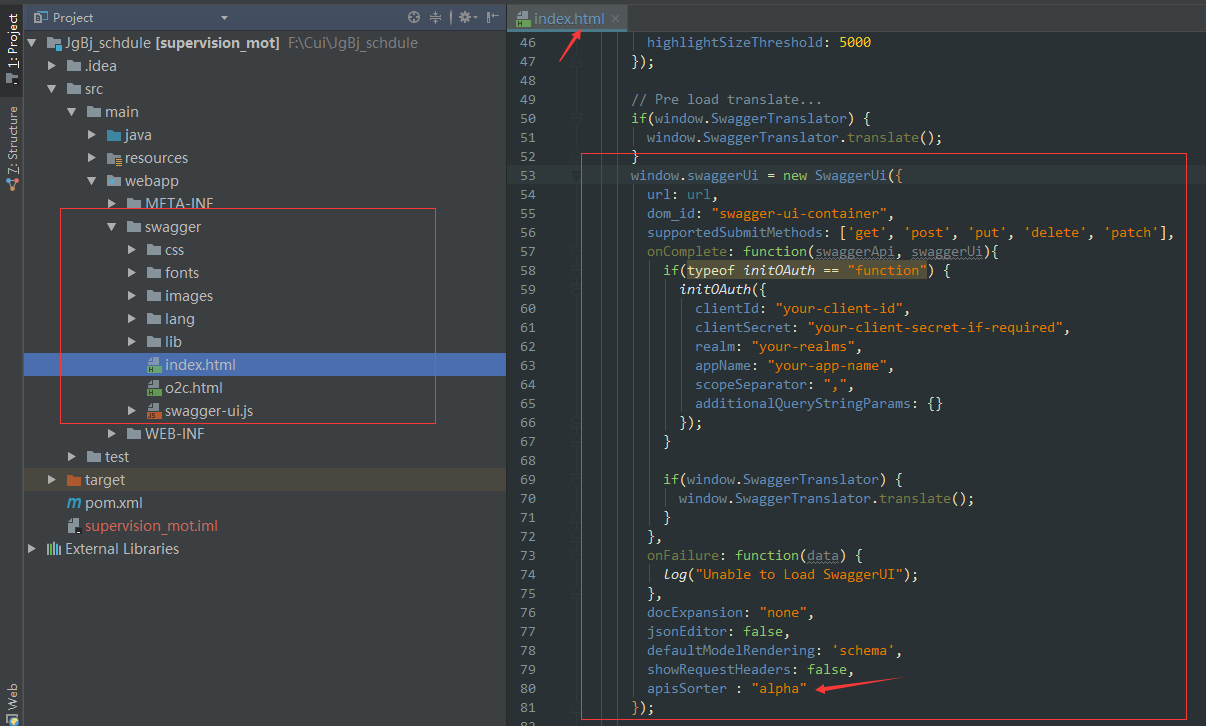The width and height of the screenshot is (1206, 726).
Task: Click the 'apisSorter' code on line 80
Action: tap(687, 688)
